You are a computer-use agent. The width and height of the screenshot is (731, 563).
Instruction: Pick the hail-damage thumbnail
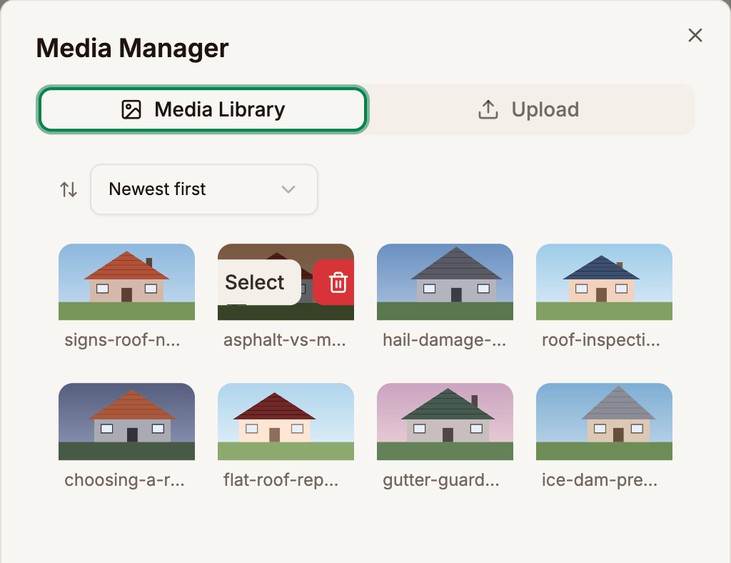pyautogui.click(x=445, y=282)
